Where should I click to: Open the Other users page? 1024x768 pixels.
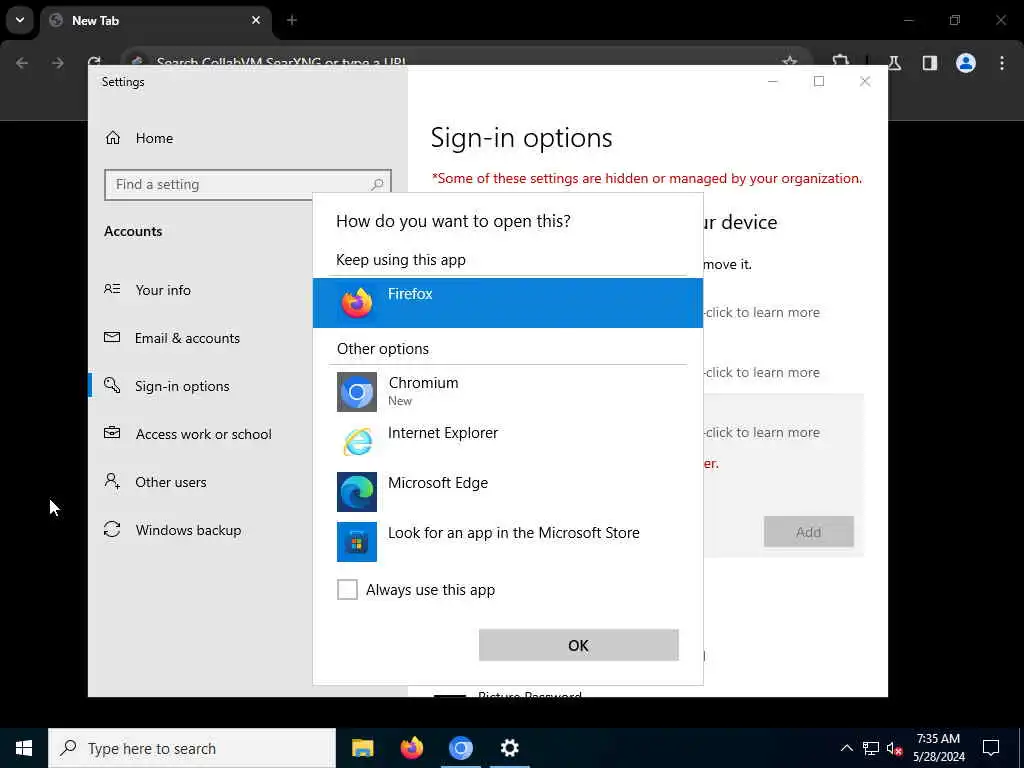[x=171, y=482]
